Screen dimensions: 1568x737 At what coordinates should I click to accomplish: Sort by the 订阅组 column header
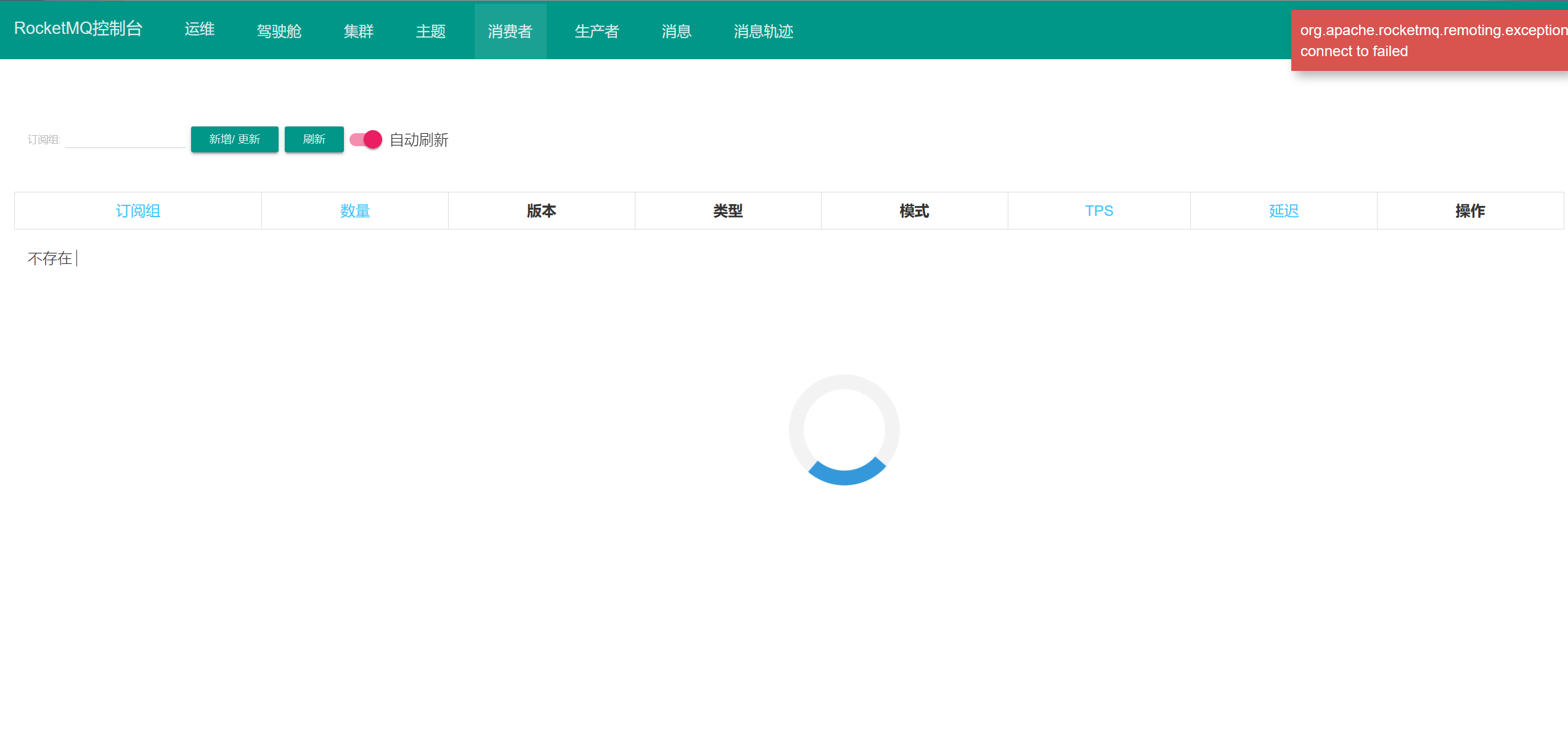click(x=137, y=211)
